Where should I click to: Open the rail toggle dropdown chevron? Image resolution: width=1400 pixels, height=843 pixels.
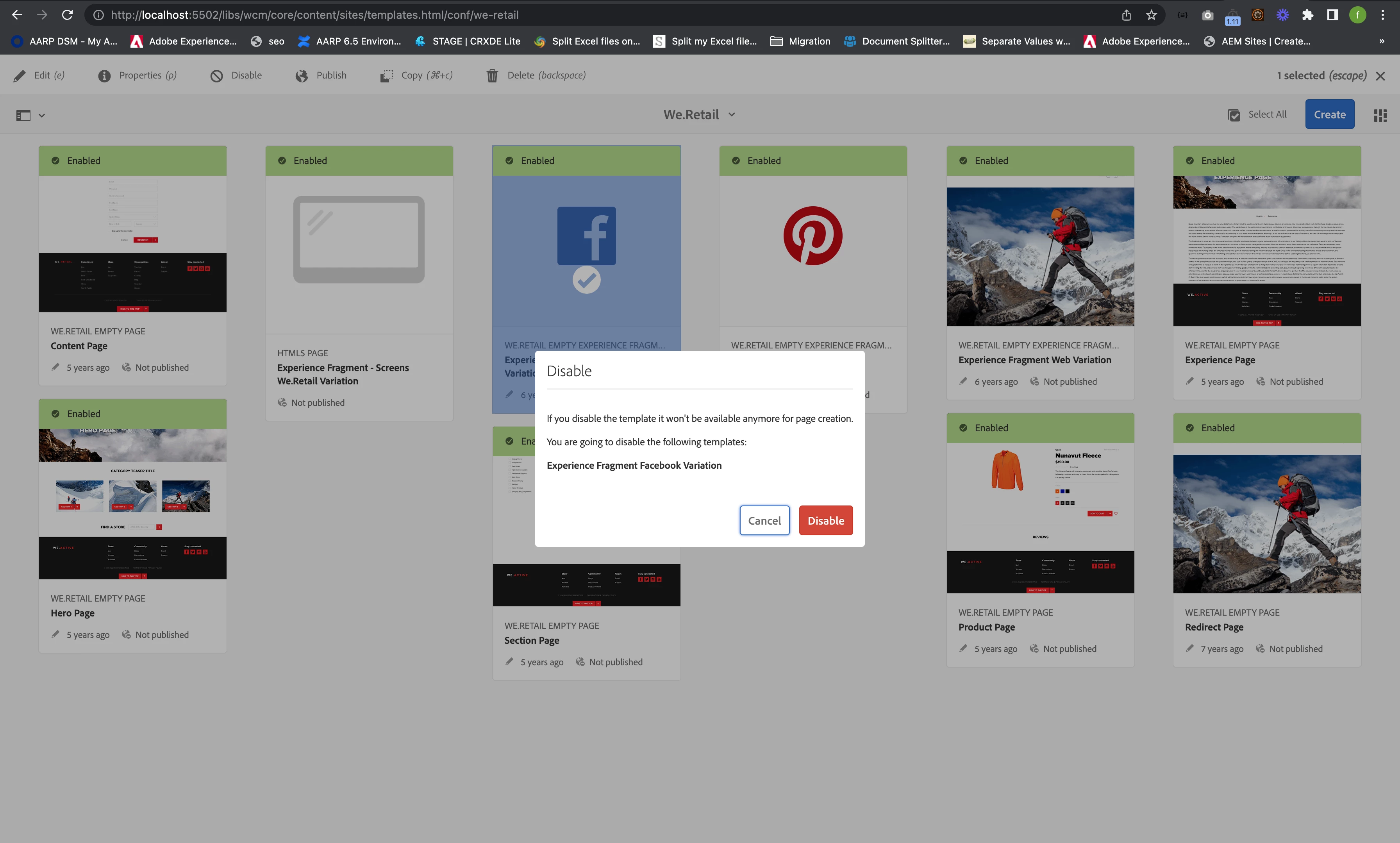[41, 116]
